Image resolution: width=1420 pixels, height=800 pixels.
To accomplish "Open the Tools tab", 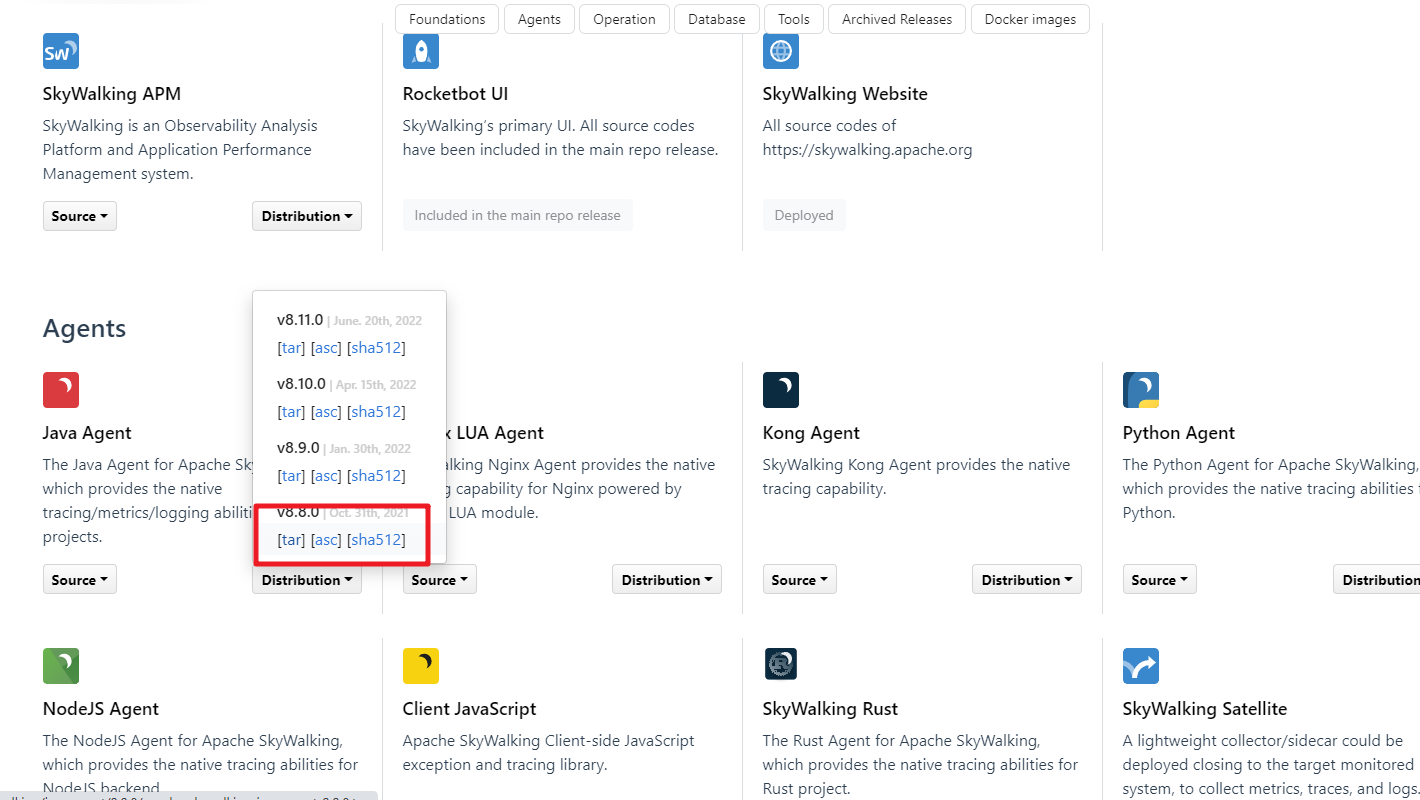I will coord(794,19).
